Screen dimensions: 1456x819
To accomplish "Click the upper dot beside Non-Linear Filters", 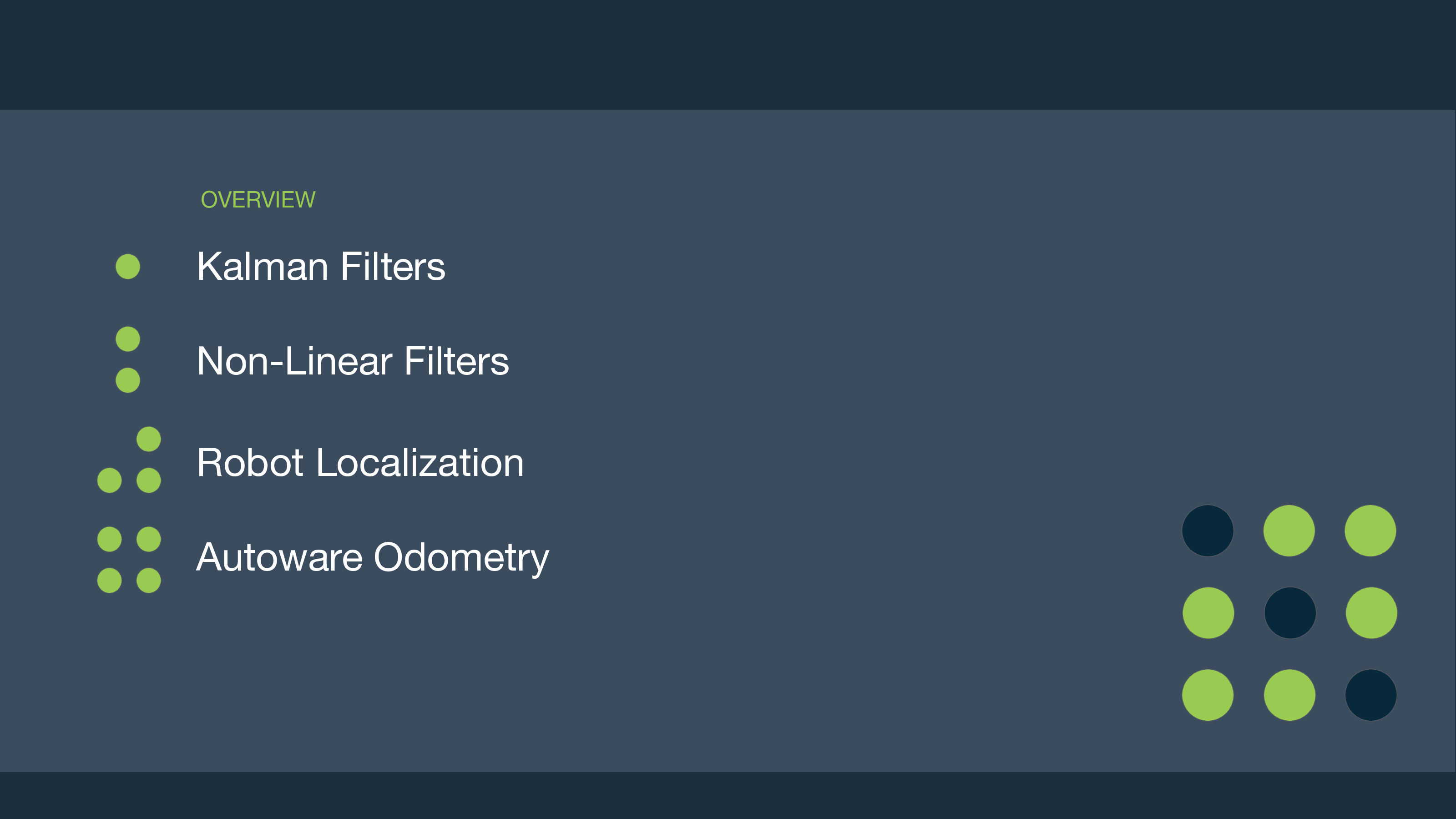I will click(128, 339).
